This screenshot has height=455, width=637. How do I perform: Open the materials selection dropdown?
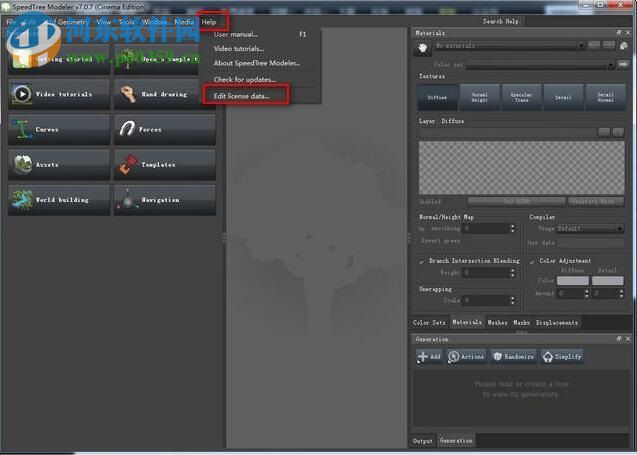coord(509,46)
